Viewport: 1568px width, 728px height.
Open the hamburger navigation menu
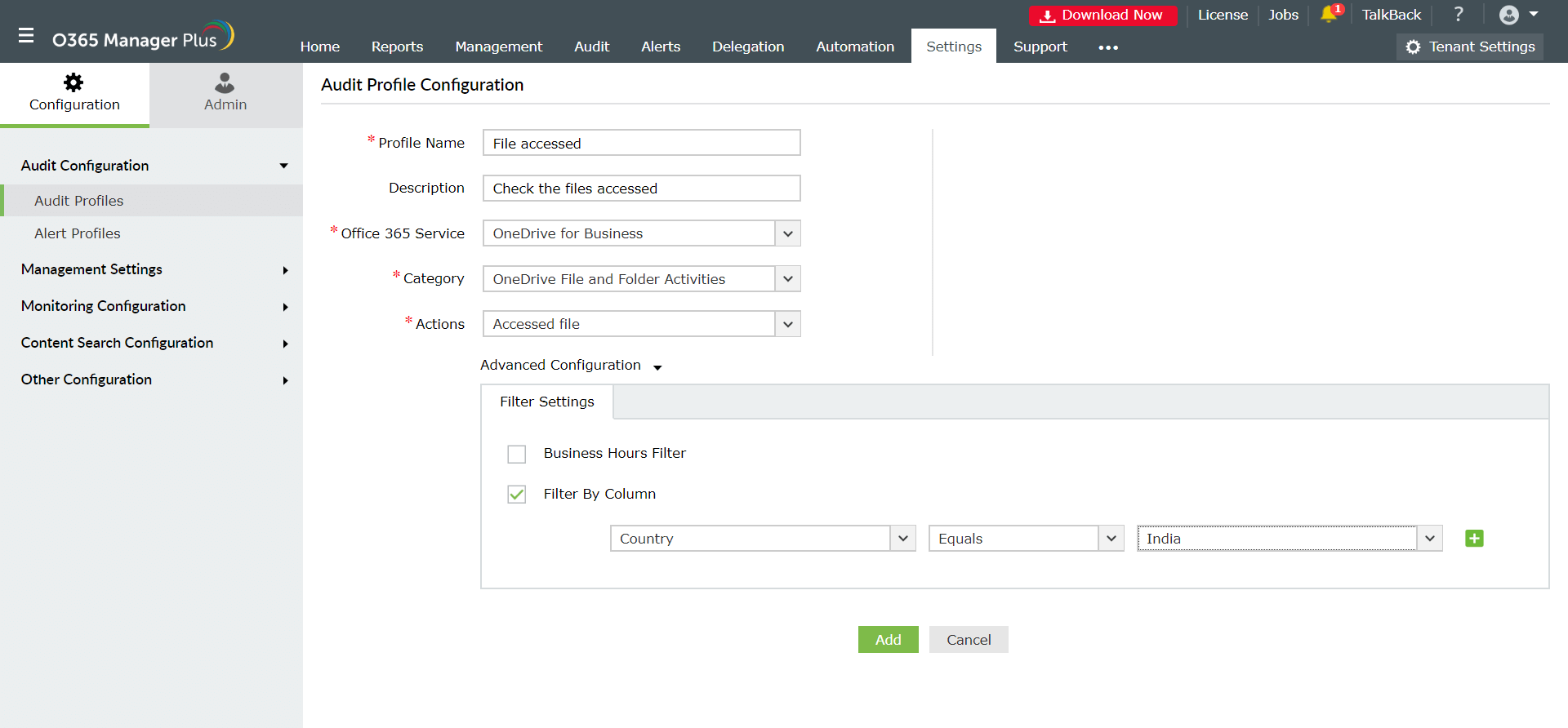26,36
